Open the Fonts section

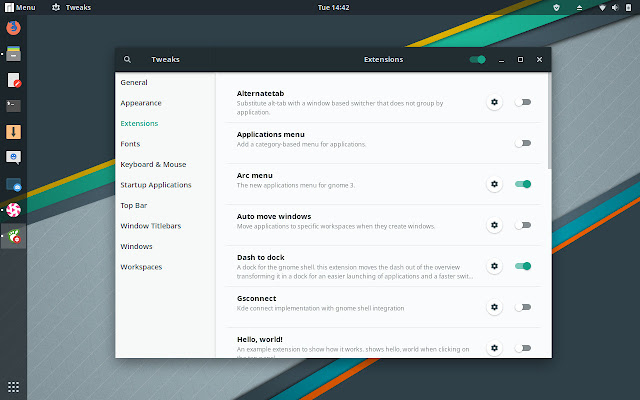coord(165,144)
